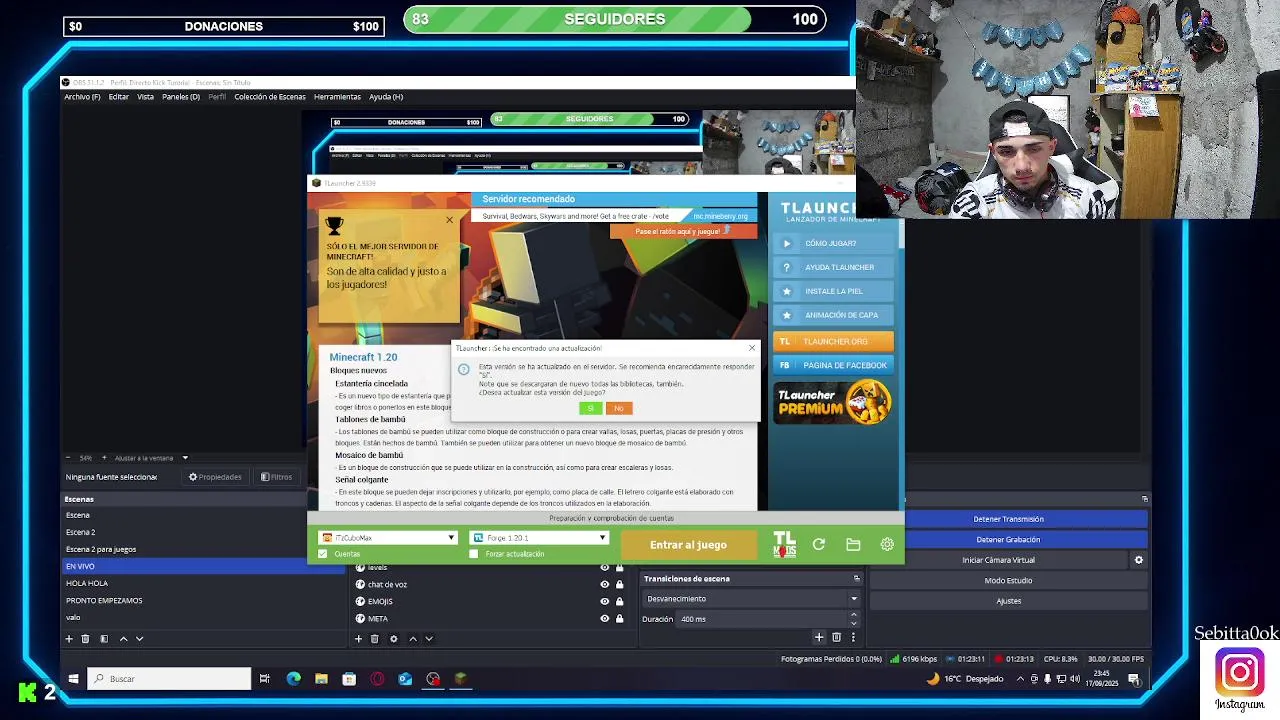
Task: Open the Herramientas menu
Action: [x=337, y=97]
